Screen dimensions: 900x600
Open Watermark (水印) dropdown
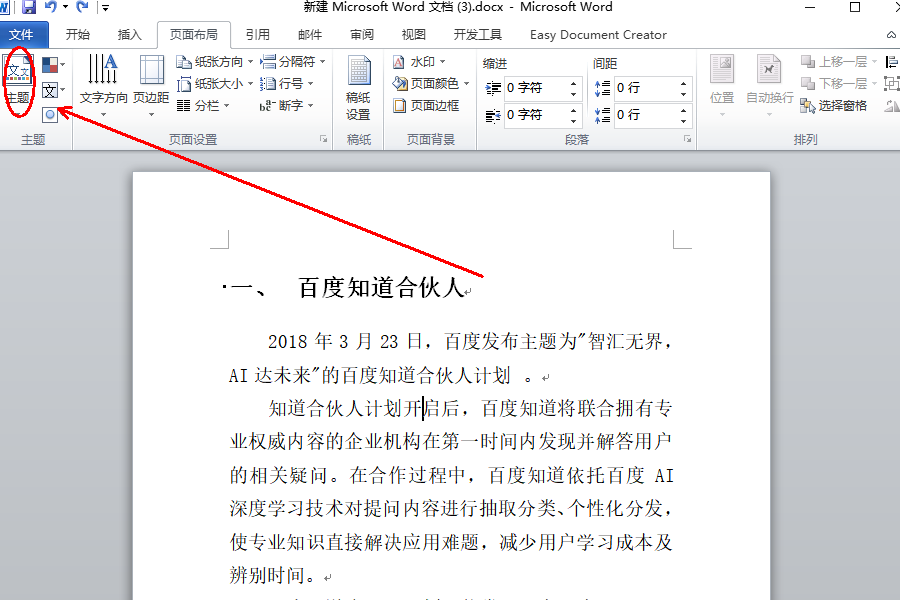coord(419,61)
